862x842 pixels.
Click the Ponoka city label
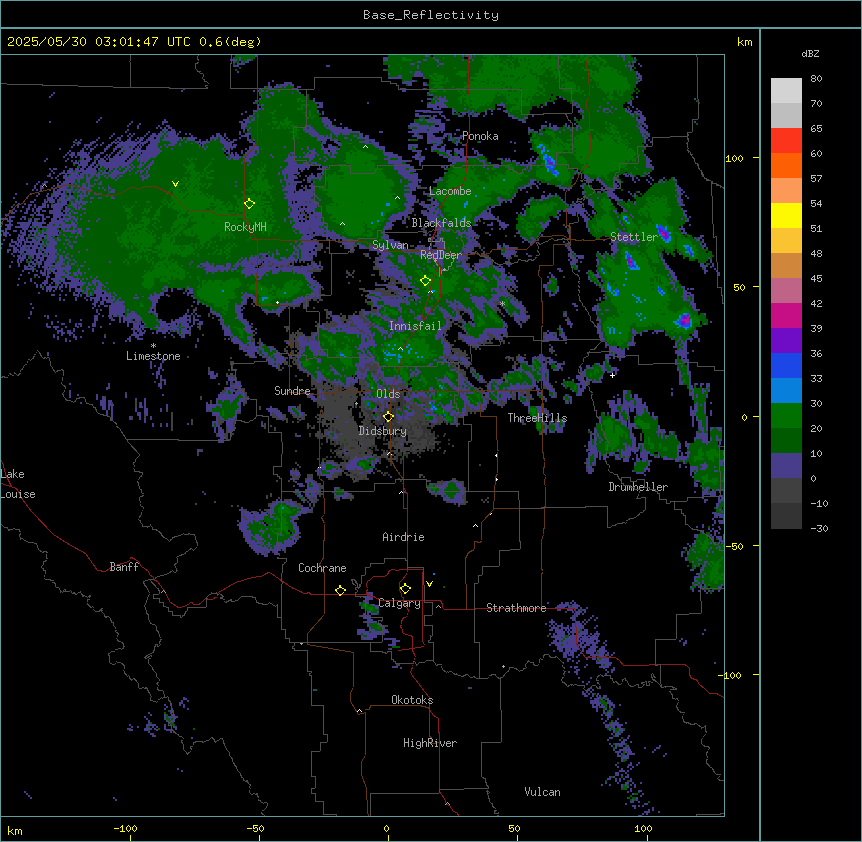(480, 136)
